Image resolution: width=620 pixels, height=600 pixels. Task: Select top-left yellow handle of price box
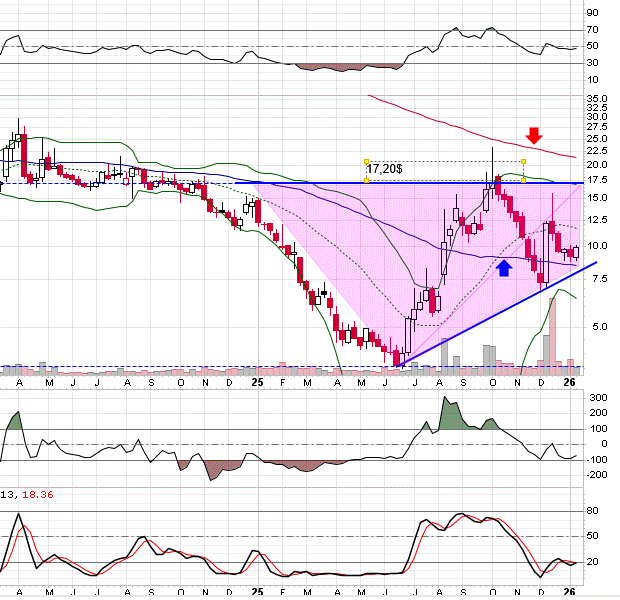tap(367, 161)
